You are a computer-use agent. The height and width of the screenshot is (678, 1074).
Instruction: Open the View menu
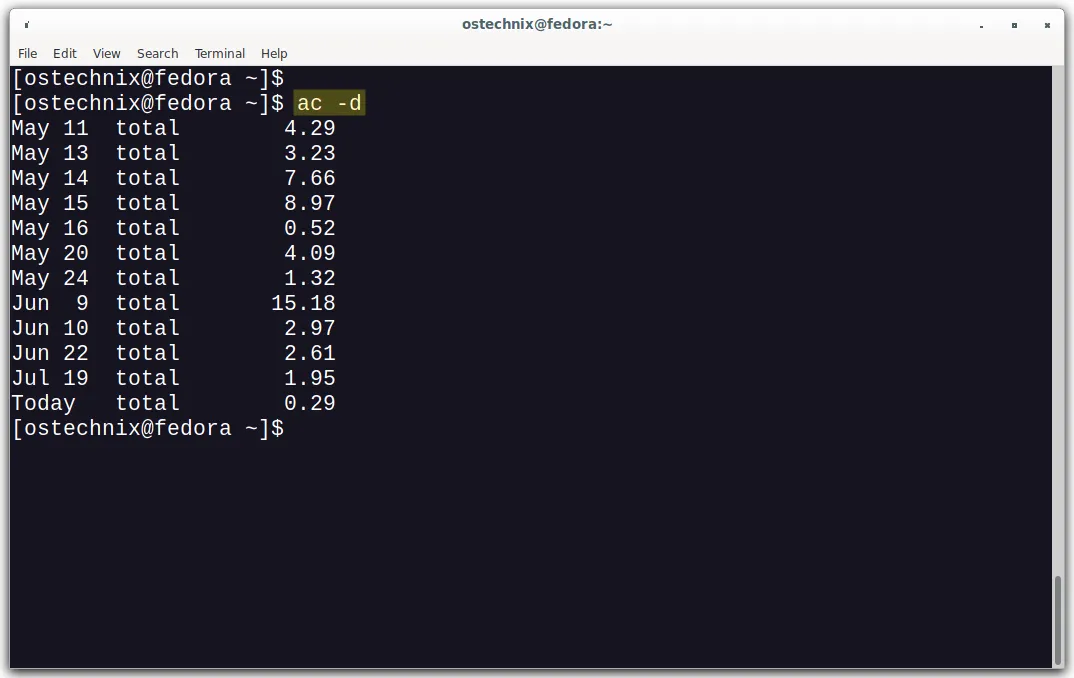[x=106, y=53]
